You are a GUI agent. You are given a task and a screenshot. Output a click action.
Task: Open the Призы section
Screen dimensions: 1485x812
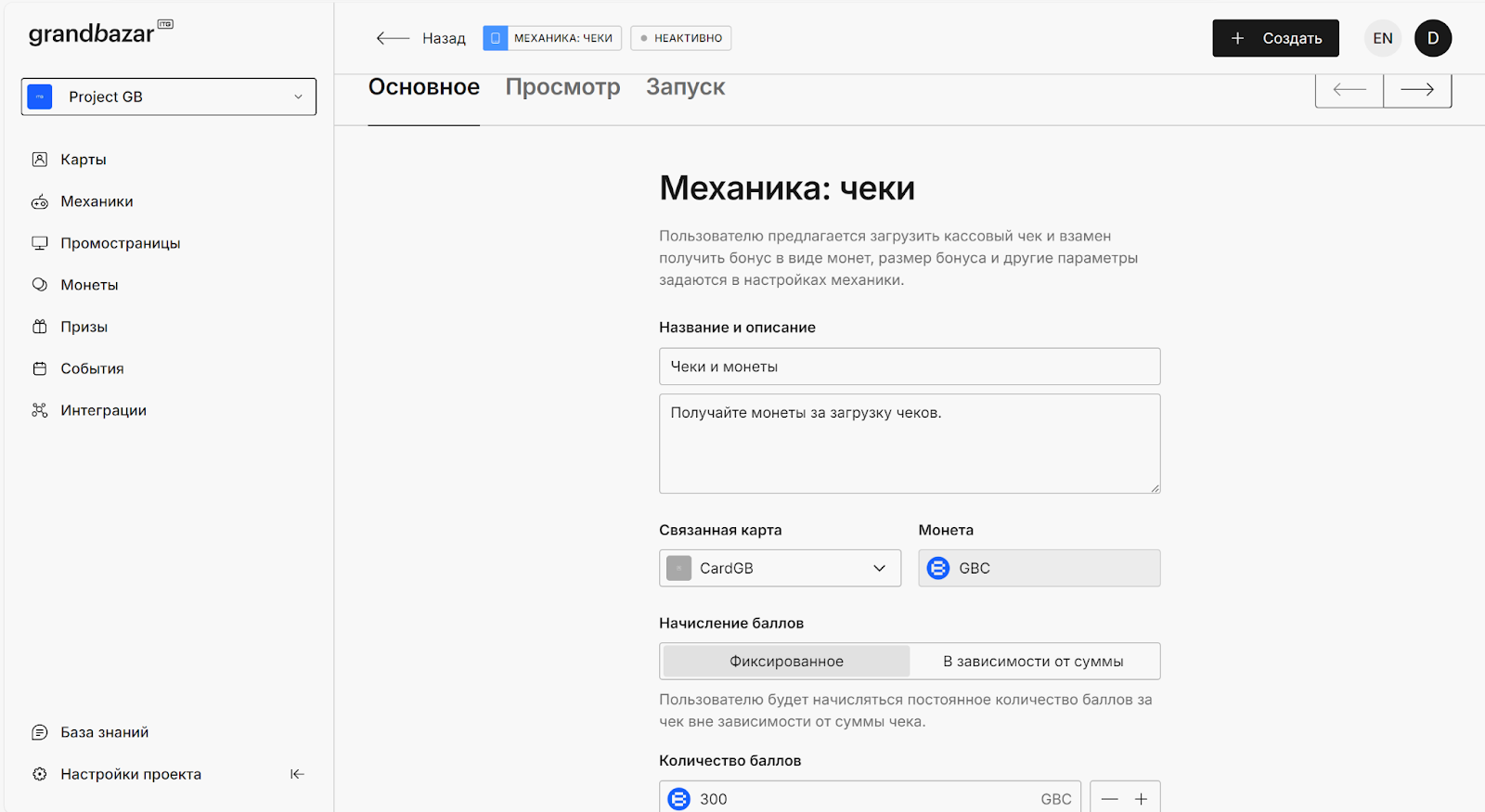(x=70, y=327)
